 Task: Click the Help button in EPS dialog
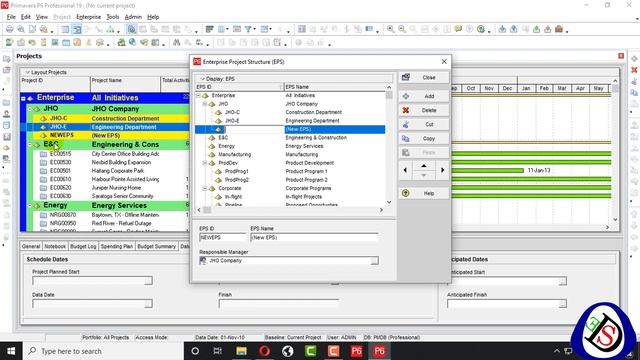pos(424,193)
